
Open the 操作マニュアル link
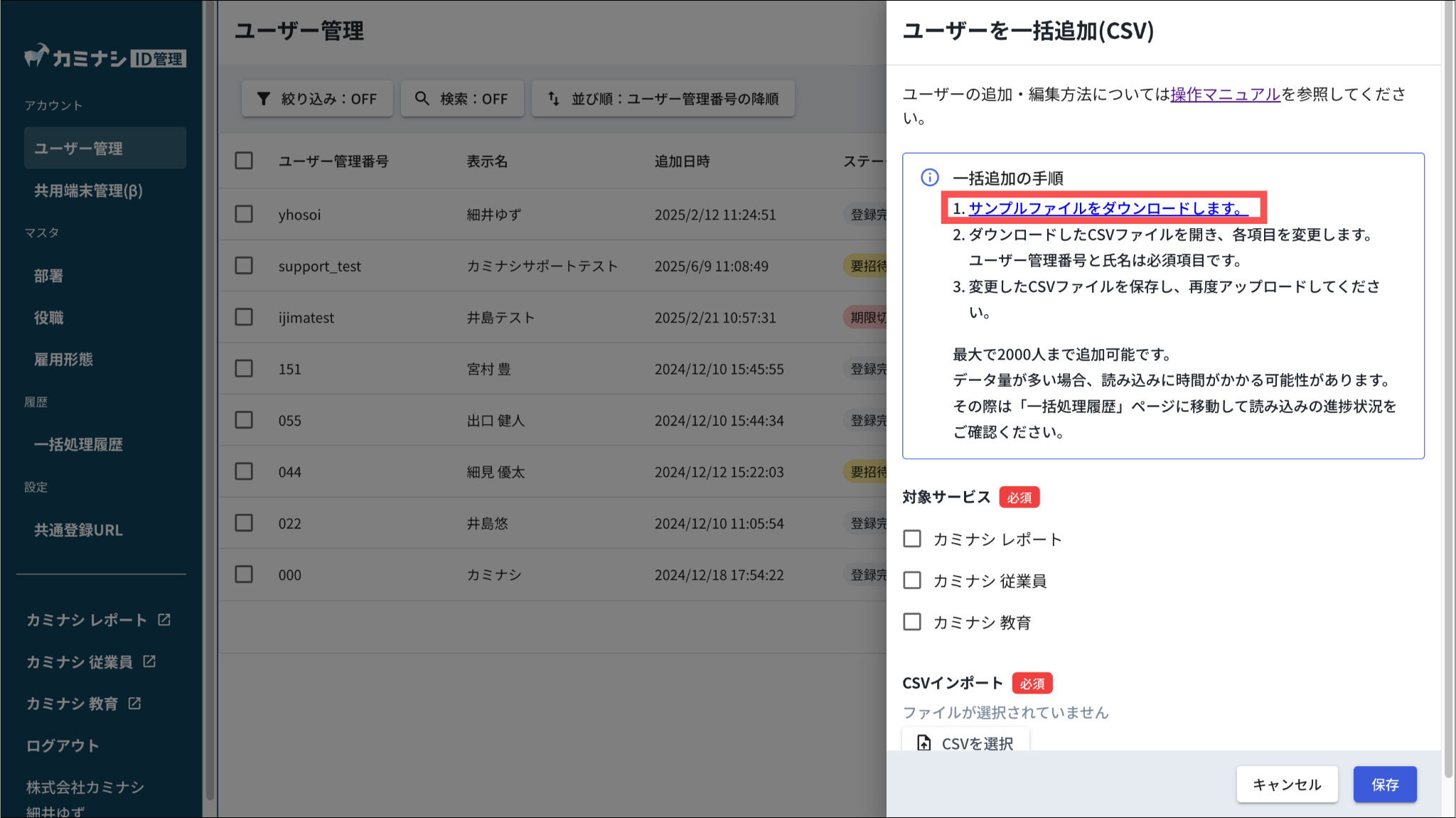[x=1225, y=94]
